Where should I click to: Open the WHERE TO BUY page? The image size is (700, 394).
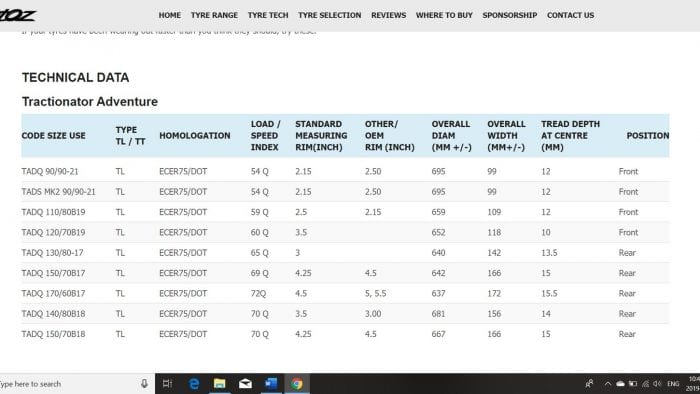pyautogui.click(x=444, y=15)
